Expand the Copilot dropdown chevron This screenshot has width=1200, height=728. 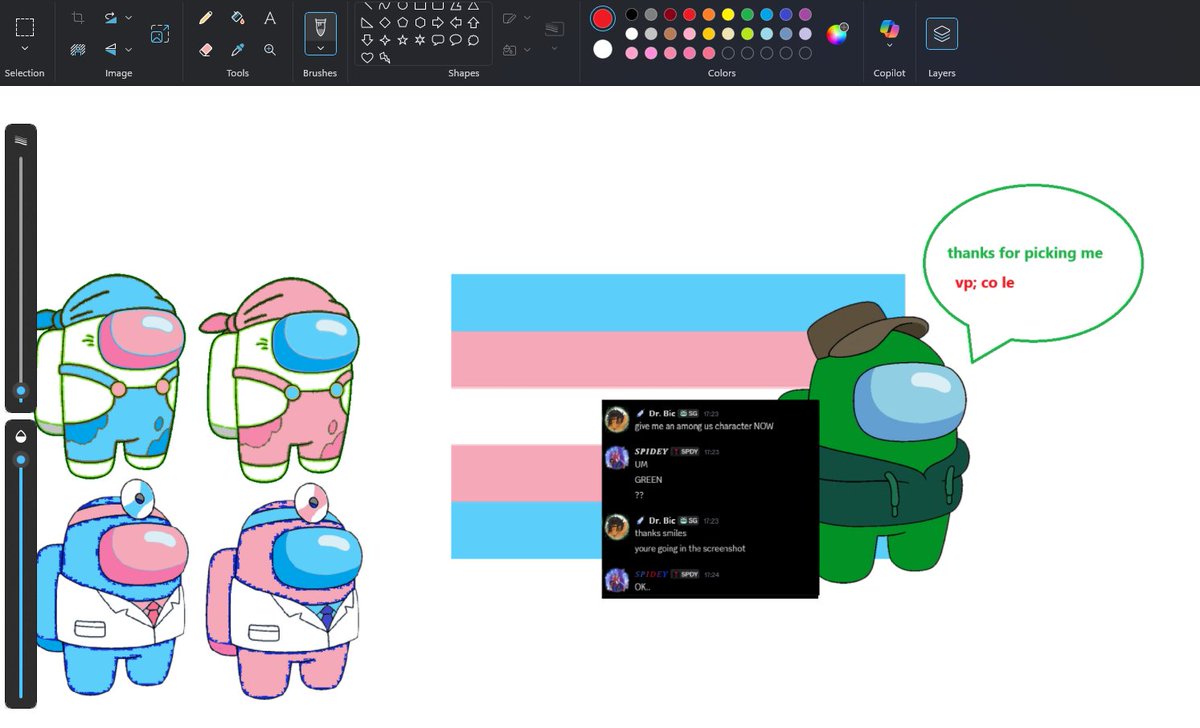click(x=889, y=47)
